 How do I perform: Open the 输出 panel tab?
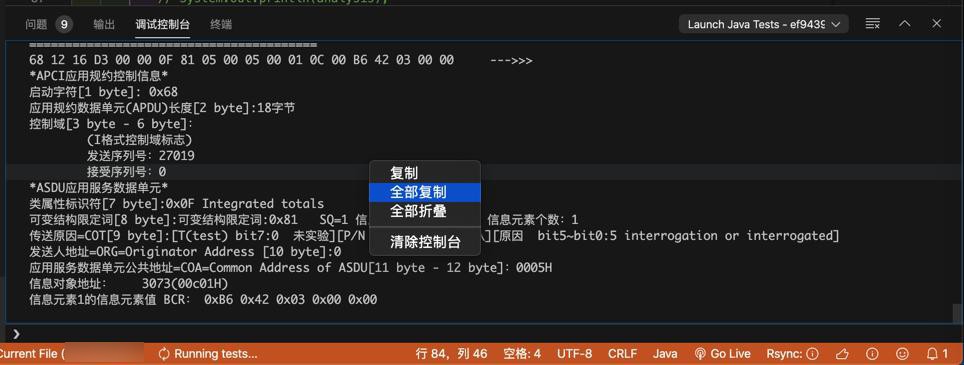click(x=104, y=25)
